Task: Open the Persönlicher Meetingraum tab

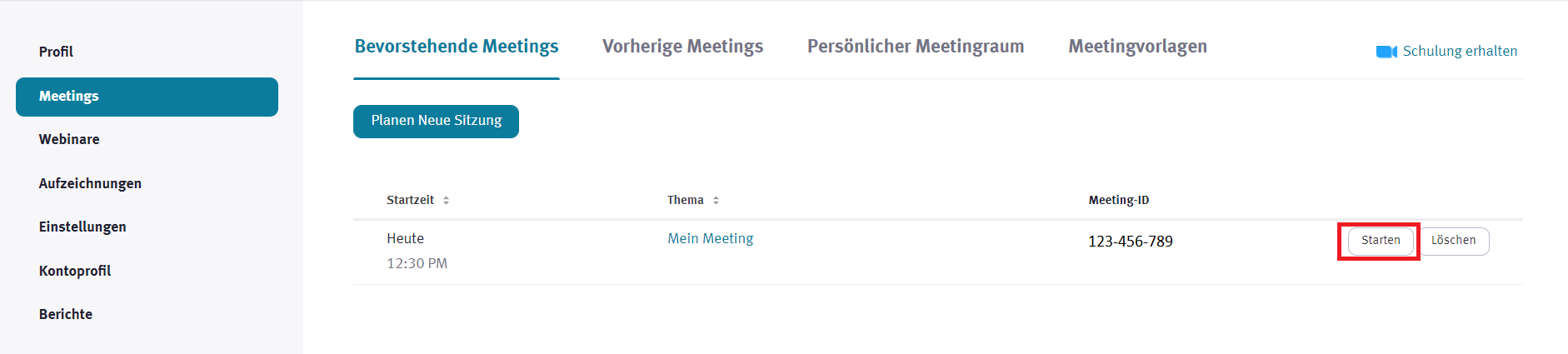Action: [x=916, y=47]
